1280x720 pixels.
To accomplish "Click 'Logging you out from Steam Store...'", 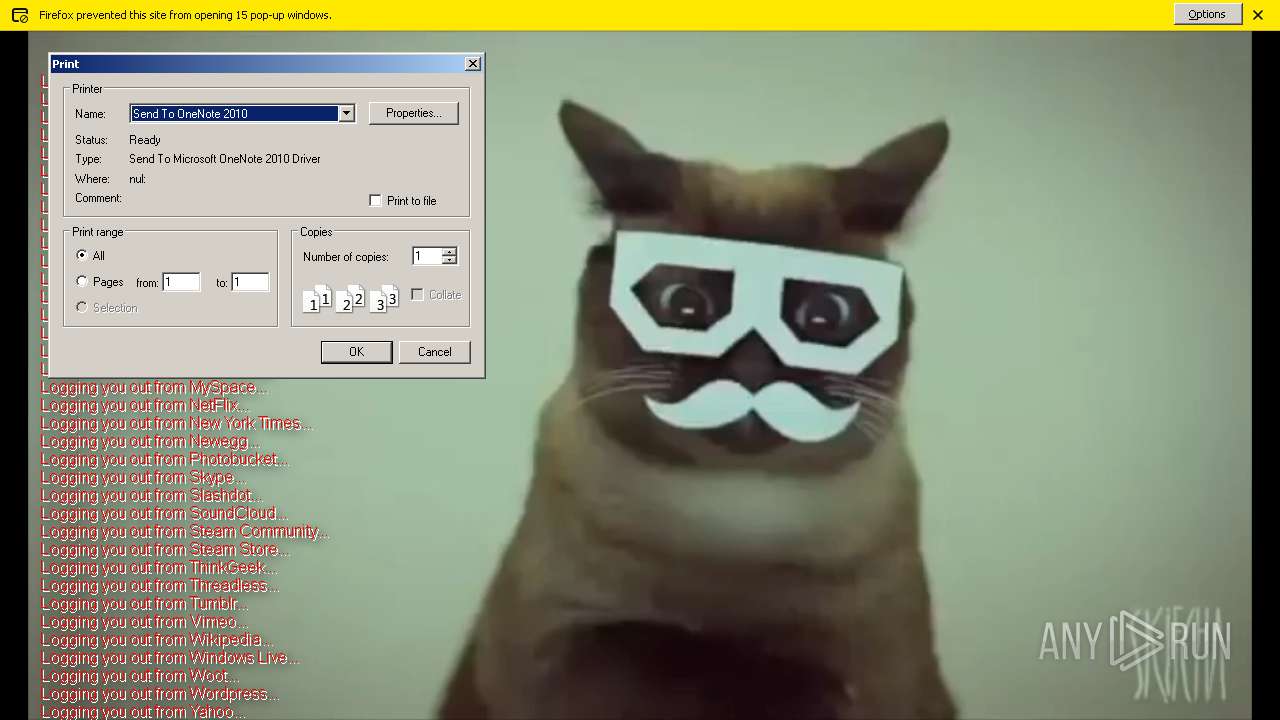I will pos(165,549).
